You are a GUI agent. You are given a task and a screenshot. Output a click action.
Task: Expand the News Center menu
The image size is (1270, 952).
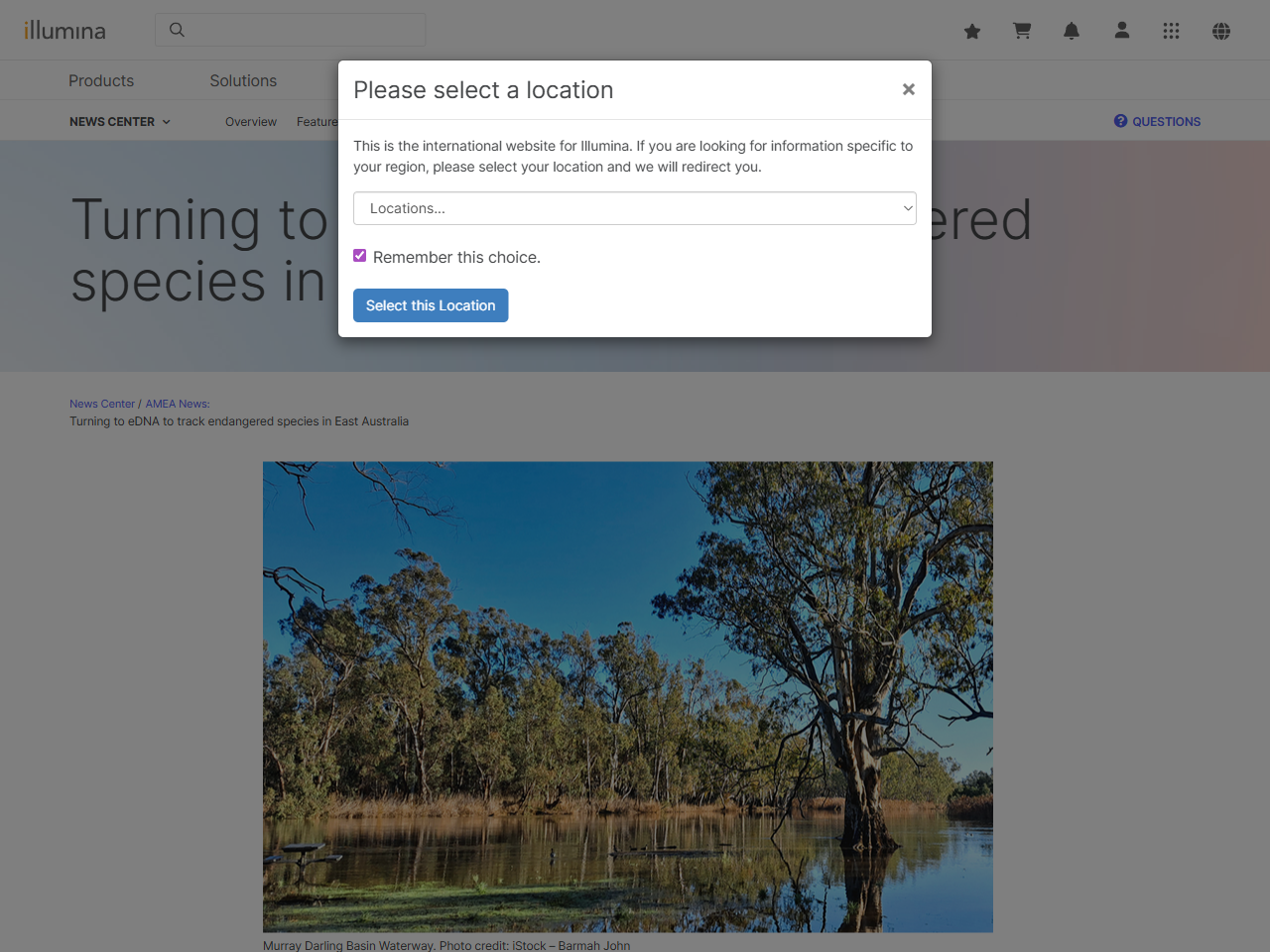click(119, 121)
